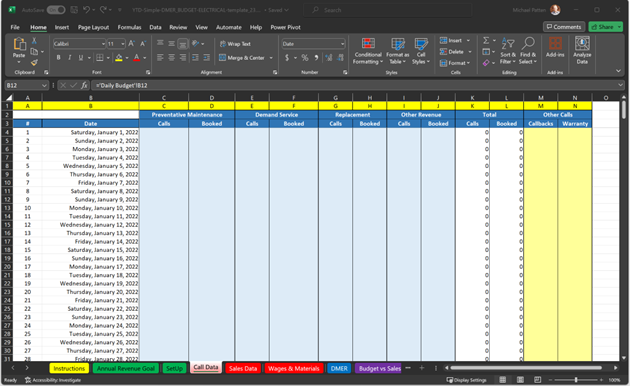630x386 pixels.
Task: Click the Insert Function fx icon
Action: coord(84,85)
